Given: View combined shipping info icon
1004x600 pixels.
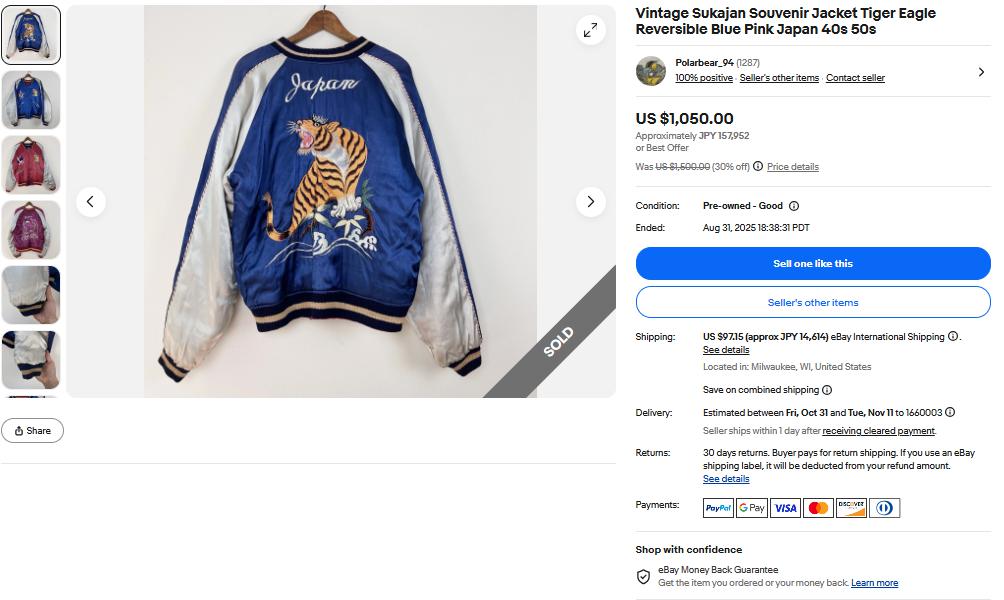Looking at the screenshot, I should [827, 390].
